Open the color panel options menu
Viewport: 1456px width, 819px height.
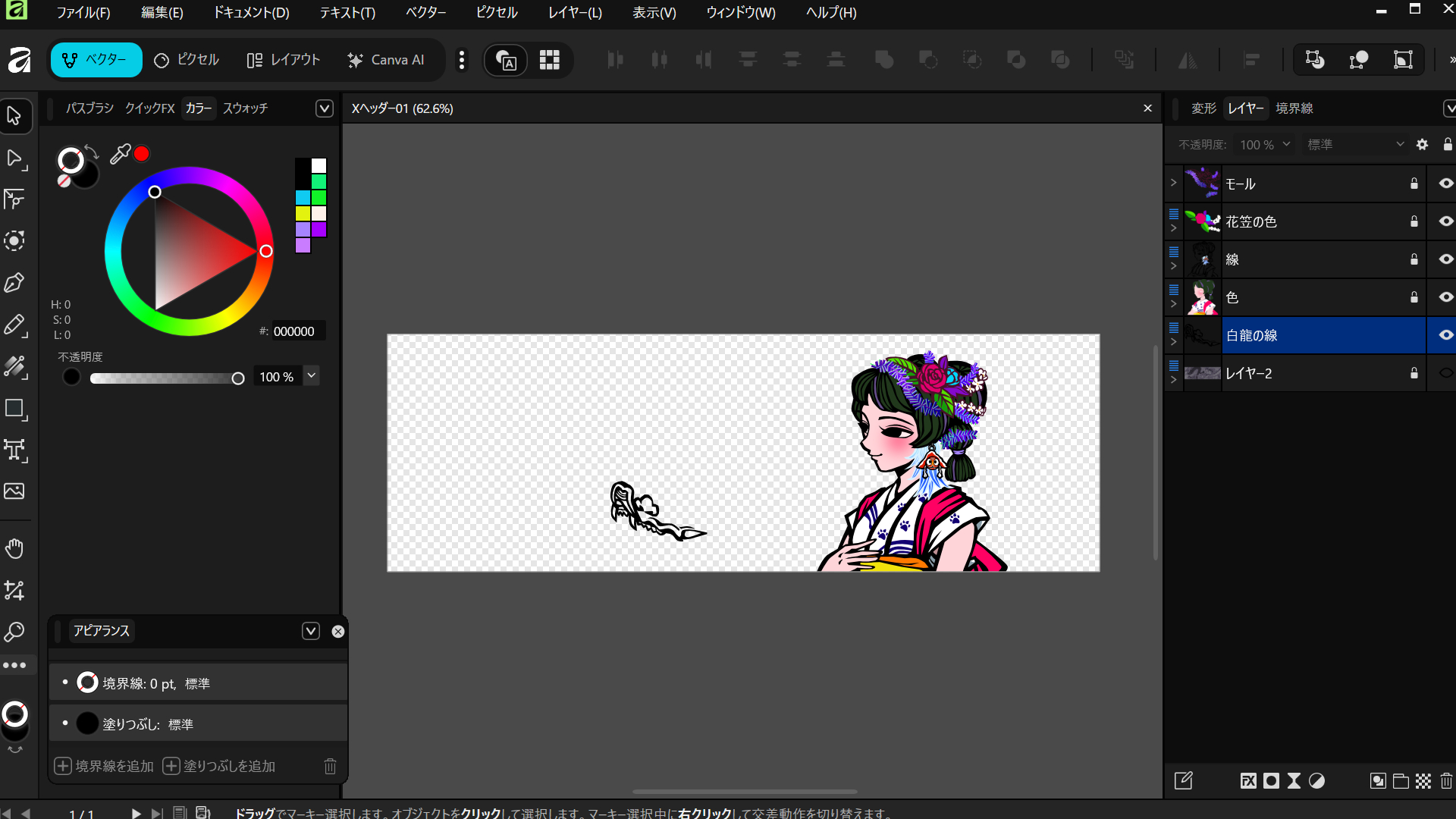[325, 108]
